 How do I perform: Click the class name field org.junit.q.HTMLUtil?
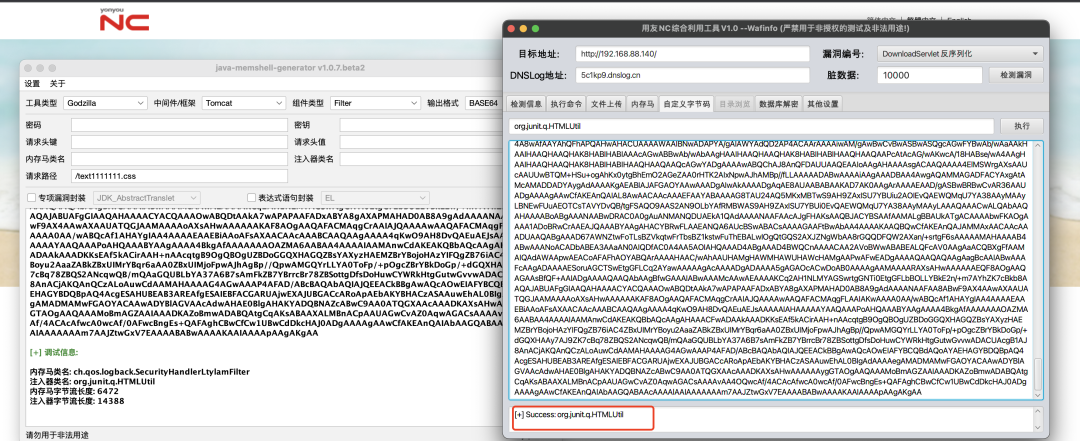(751, 127)
